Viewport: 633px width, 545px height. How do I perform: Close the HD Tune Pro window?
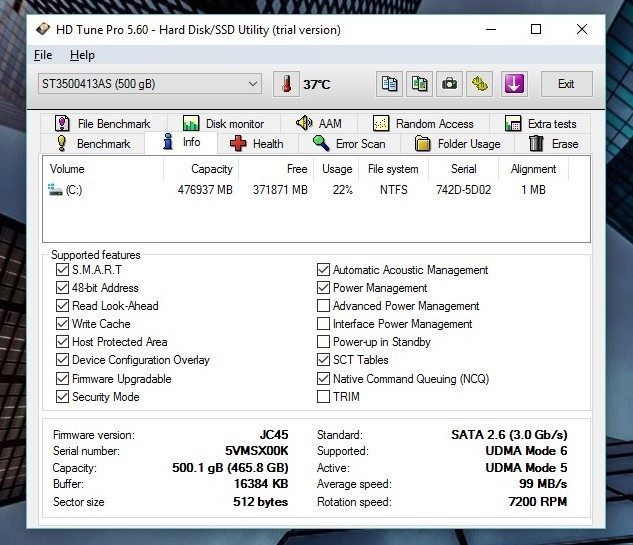tap(582, 29)
